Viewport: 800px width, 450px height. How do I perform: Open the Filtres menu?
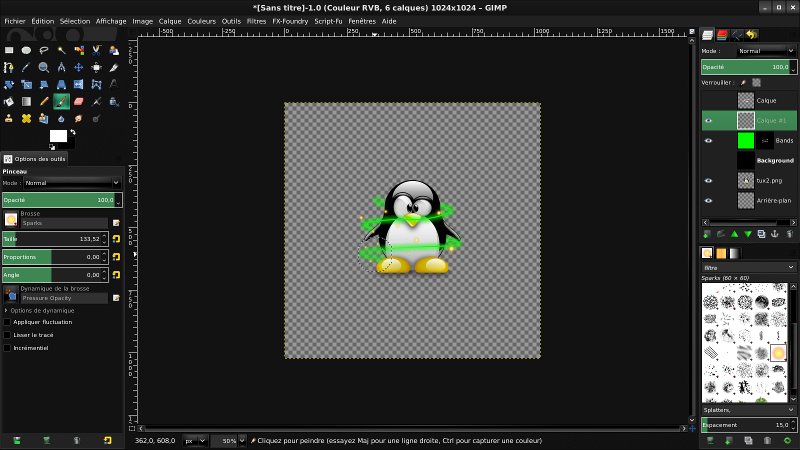click(256, 21)
